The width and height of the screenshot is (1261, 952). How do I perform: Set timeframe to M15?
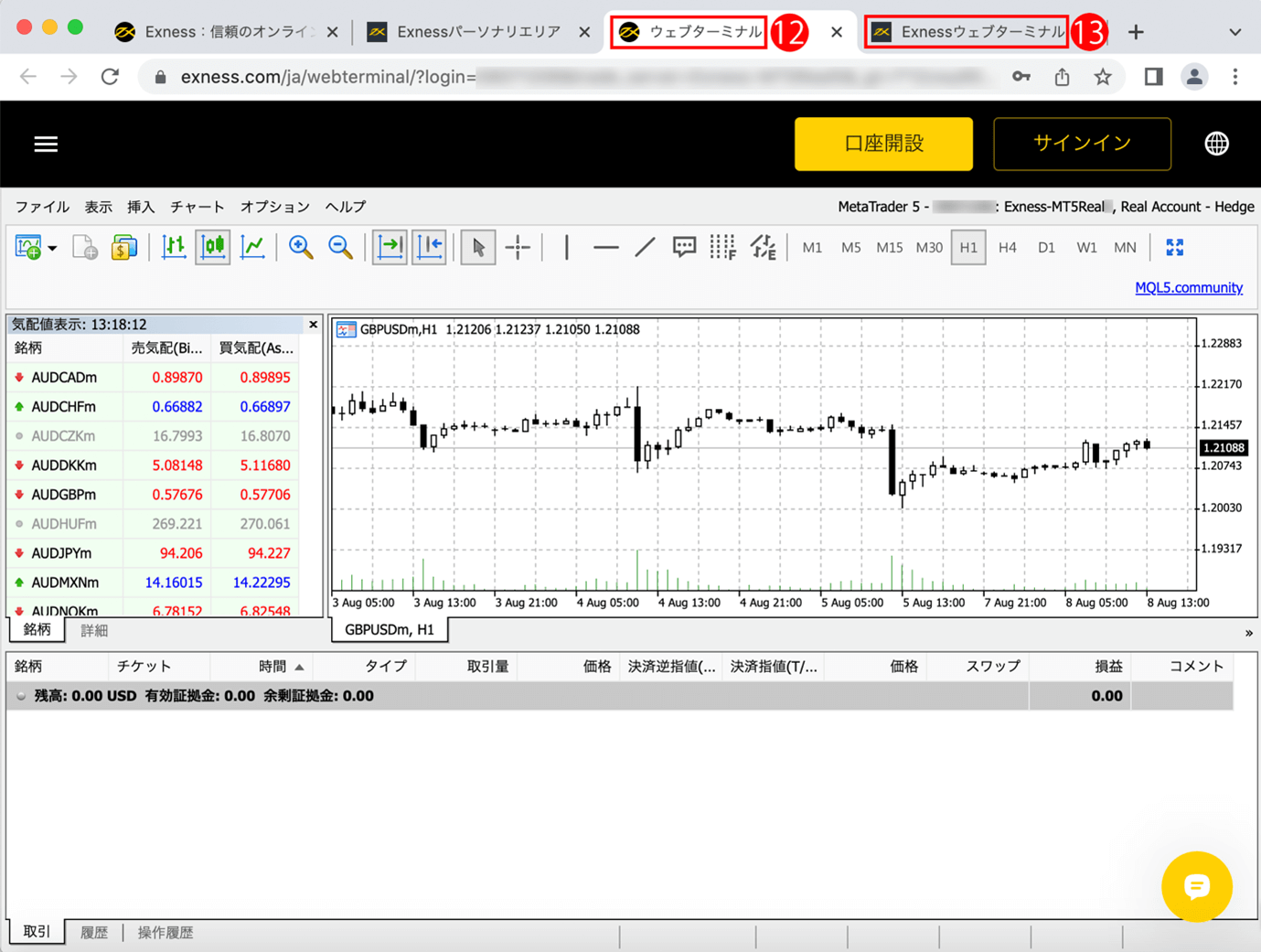(889, 248)
